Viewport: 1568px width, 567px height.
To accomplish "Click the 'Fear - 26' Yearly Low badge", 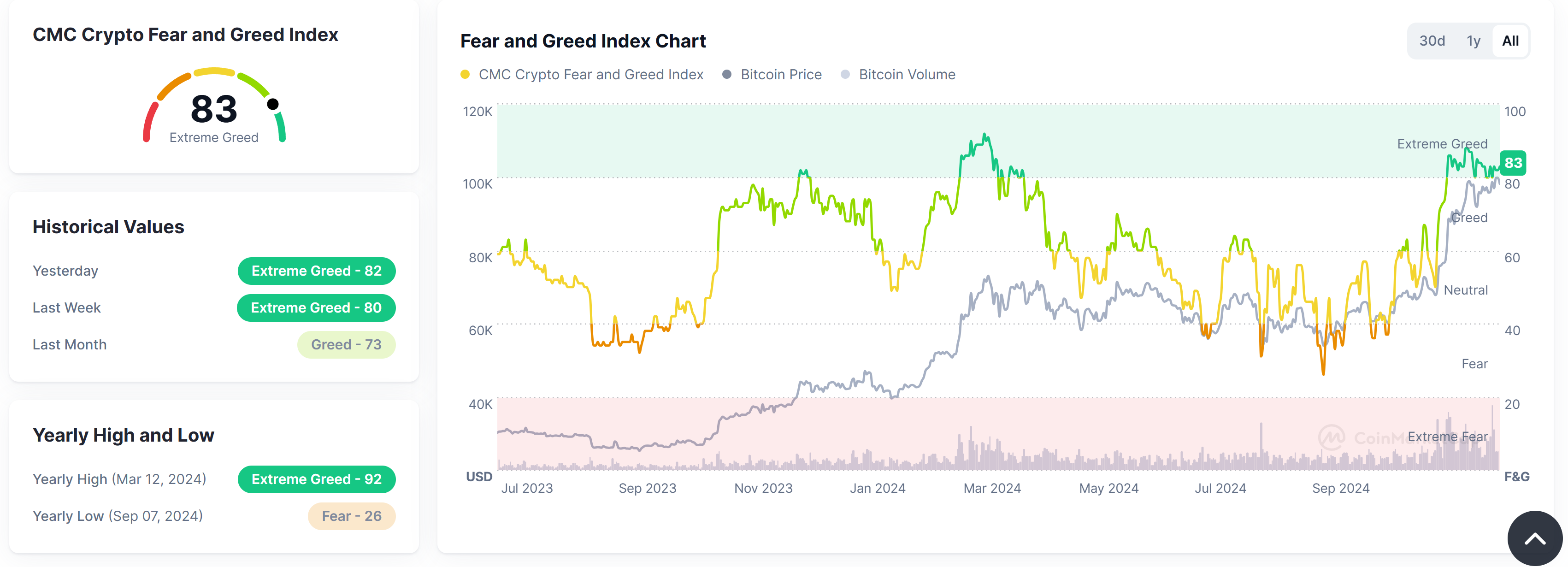I will 351,515.
